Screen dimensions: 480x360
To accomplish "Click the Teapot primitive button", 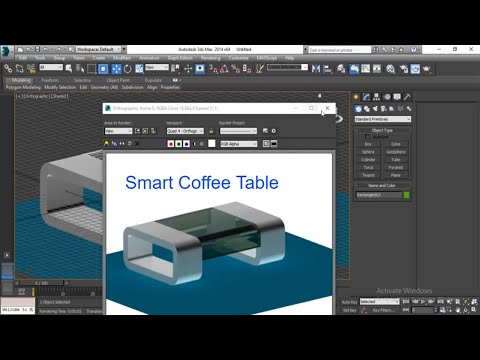I will (368, 175).
